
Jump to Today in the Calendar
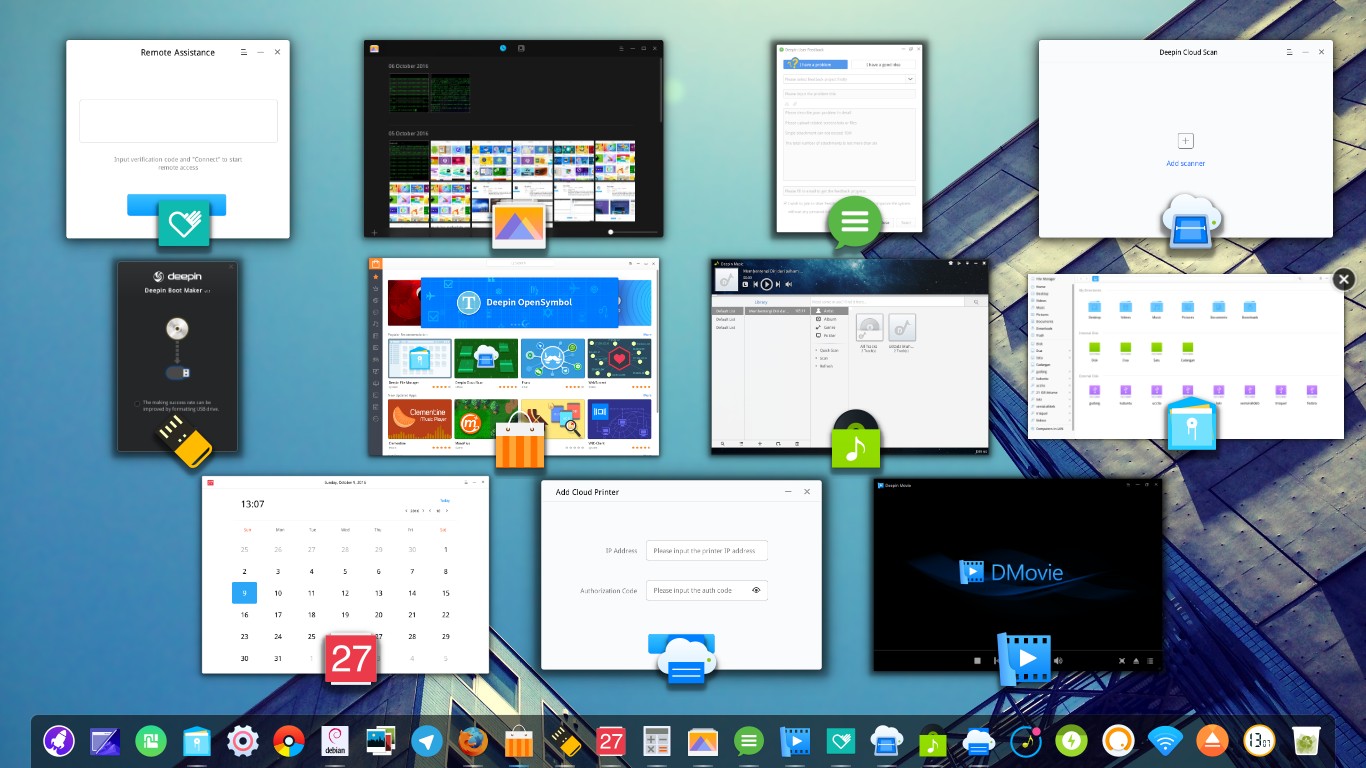coord(445,500)
